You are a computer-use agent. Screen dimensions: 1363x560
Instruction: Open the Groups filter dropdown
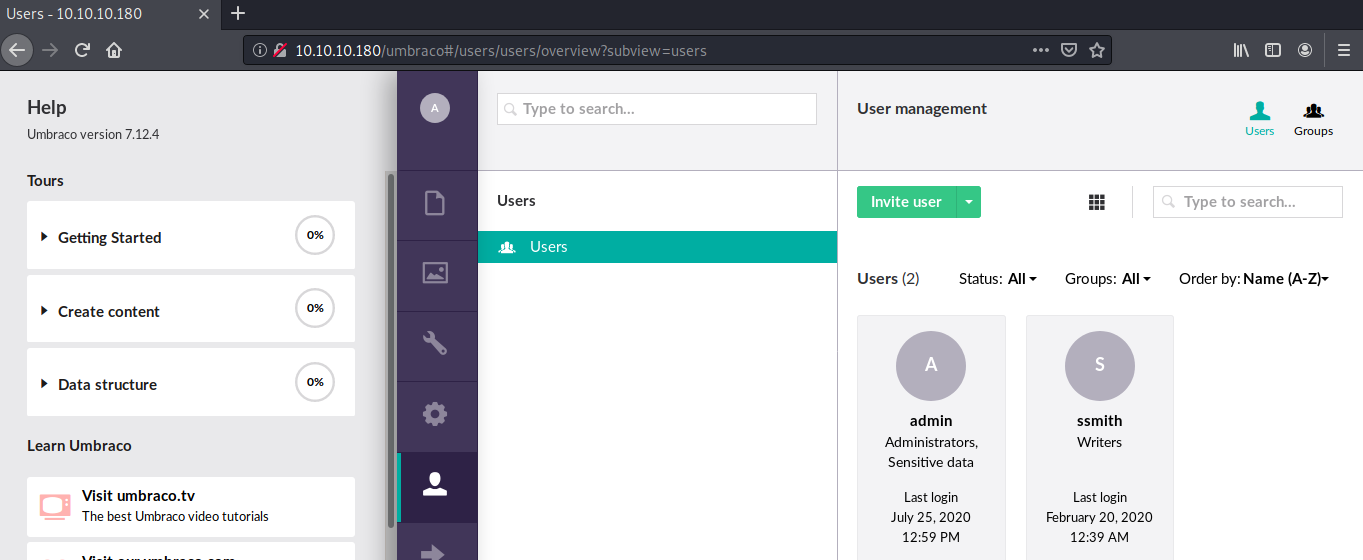[1108, 279]
